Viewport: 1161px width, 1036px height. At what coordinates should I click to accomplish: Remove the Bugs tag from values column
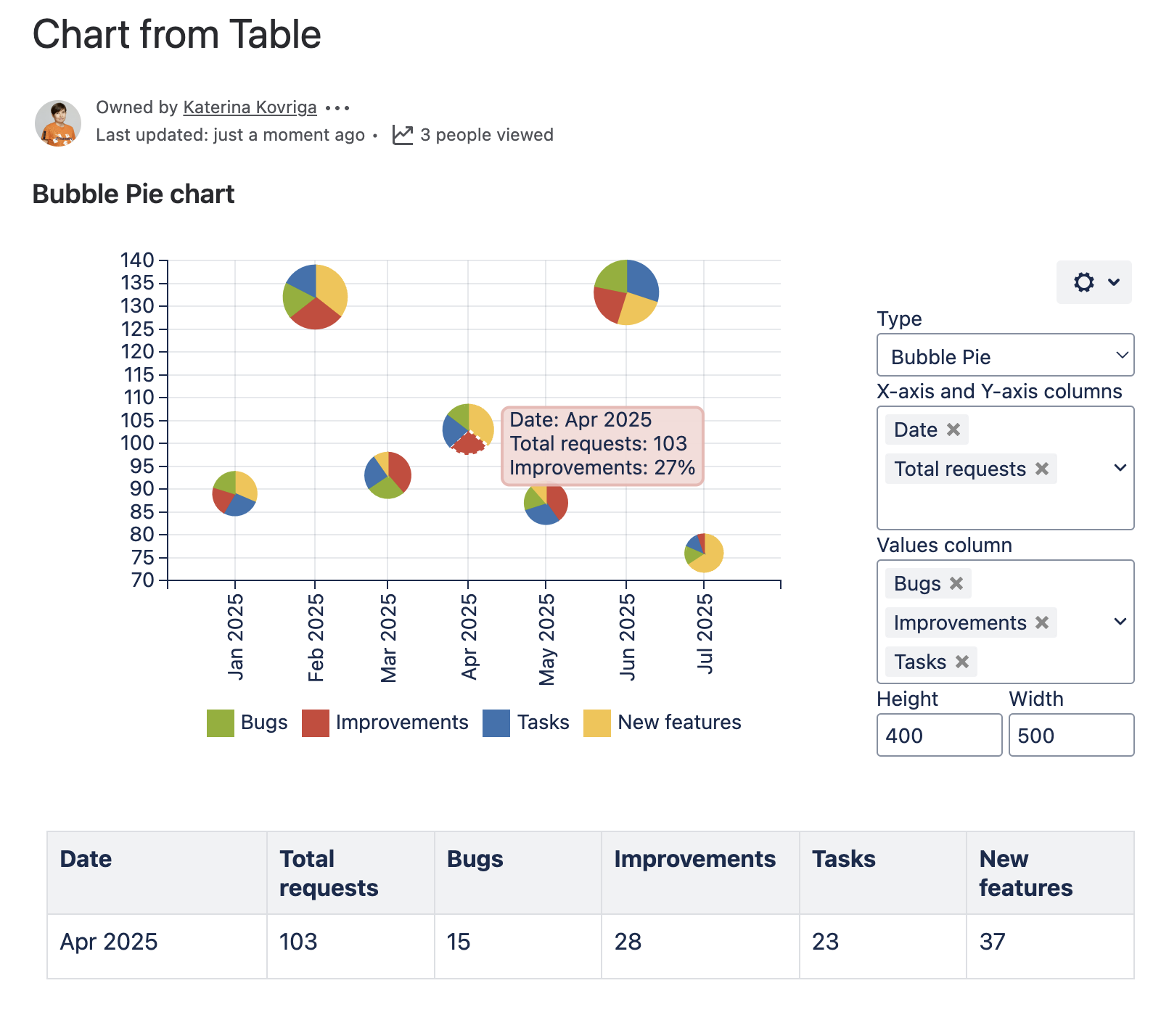coord(956,583)
